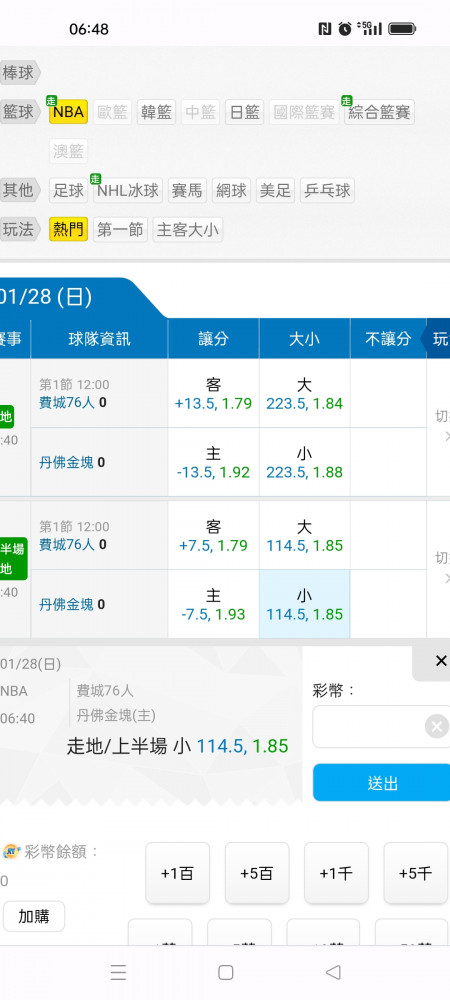This screenshot has width=450, height=1000.
Task: Select the 熱門 play type filter
Action: click(68, 230)
